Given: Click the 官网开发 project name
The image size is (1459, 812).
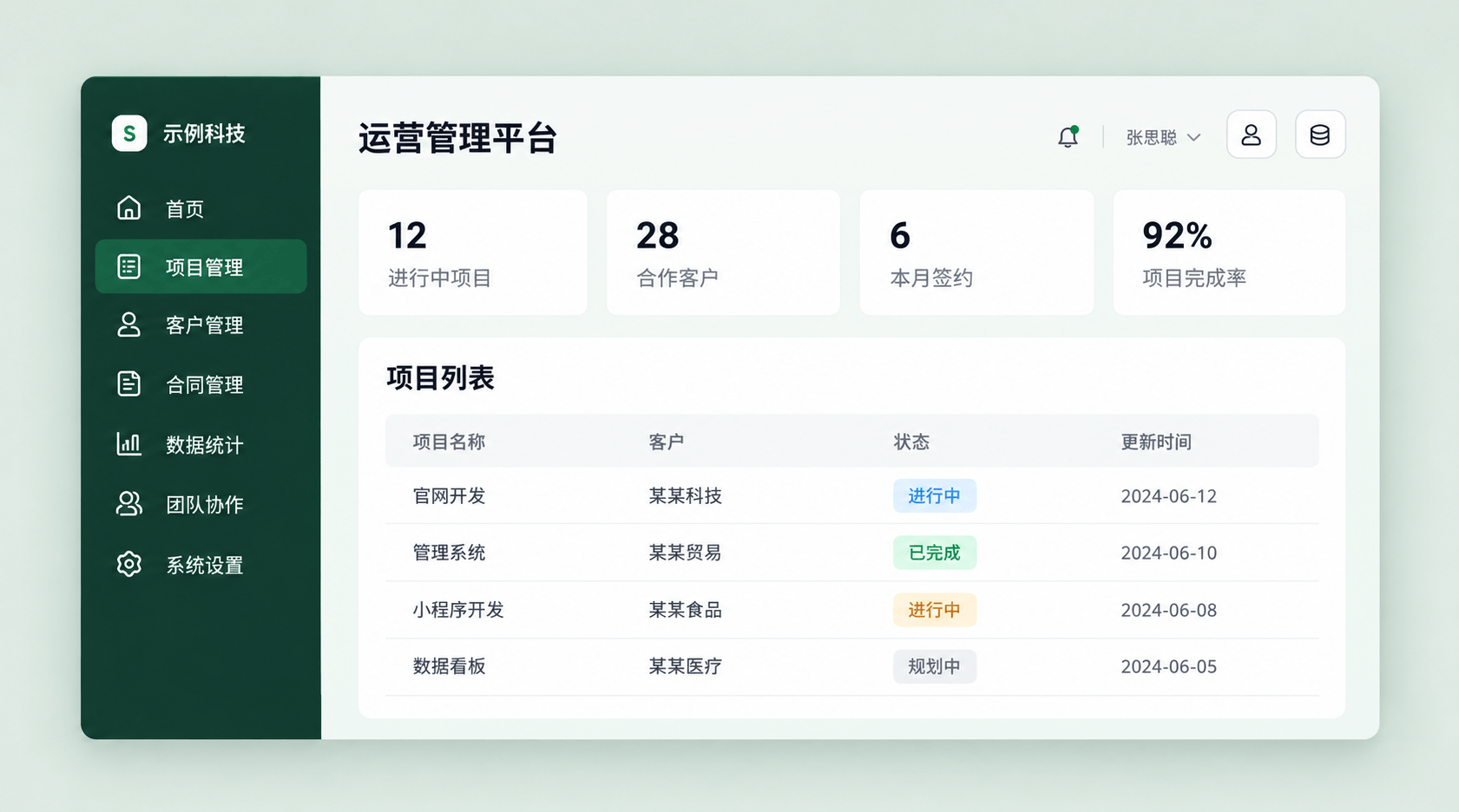Looking at the screenshot, I should 449,495.
